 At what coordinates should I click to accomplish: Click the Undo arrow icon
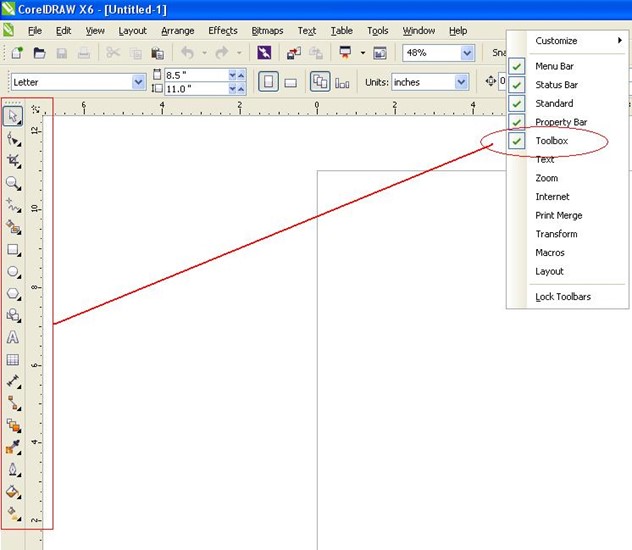click(188, 53)
